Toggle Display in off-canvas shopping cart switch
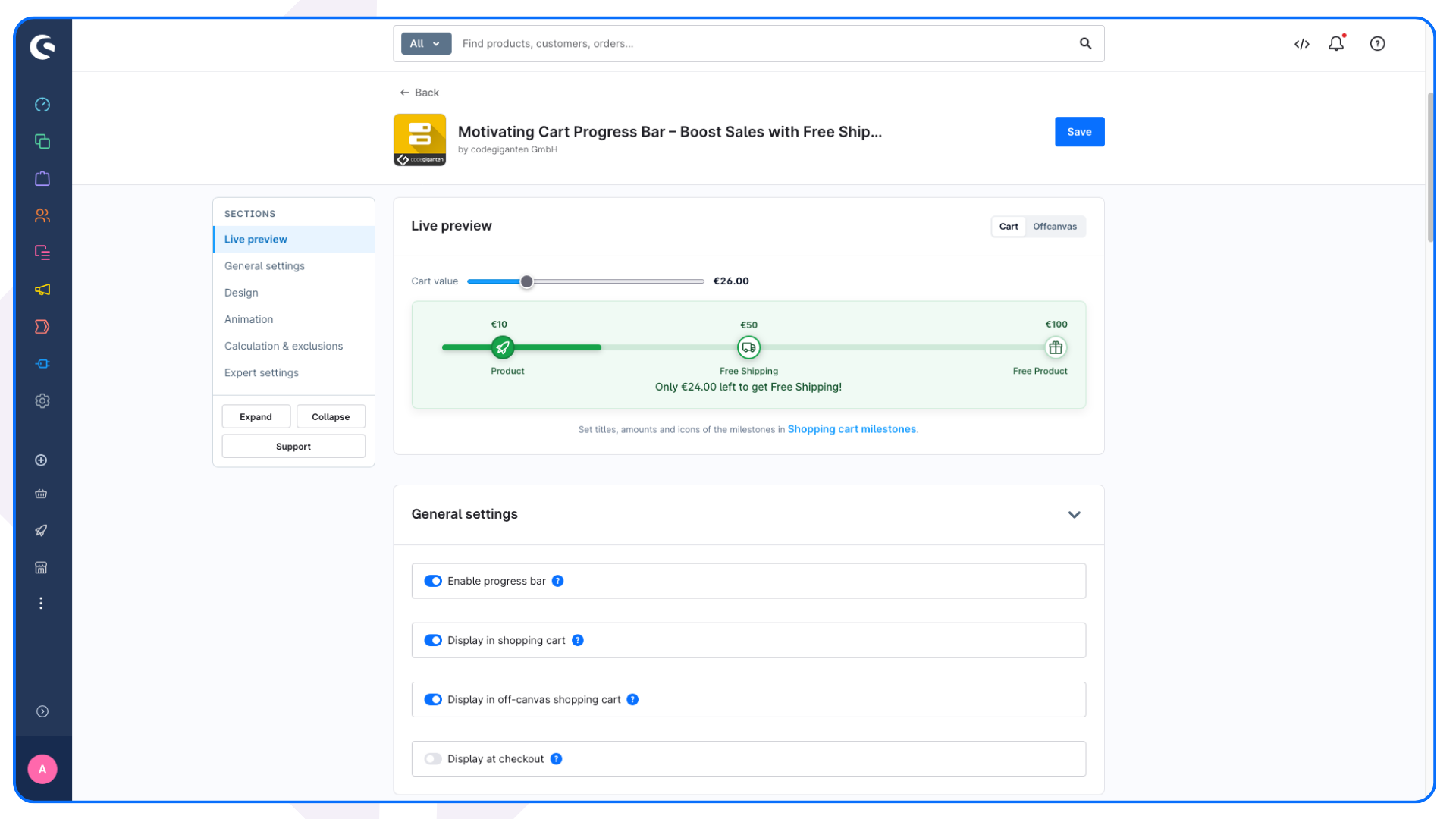 (433, 699)
